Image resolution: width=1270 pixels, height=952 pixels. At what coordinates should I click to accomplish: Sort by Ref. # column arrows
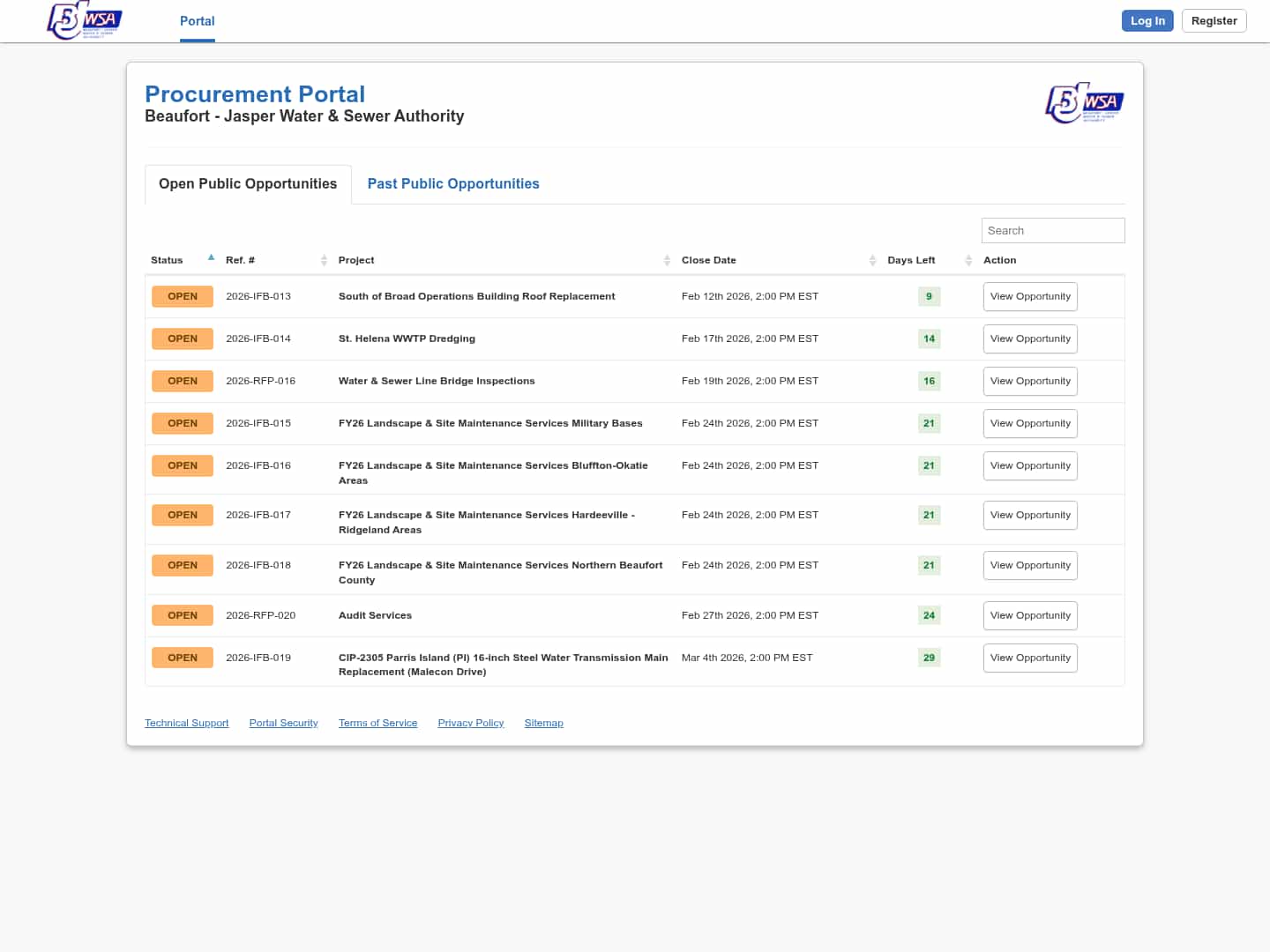click(x=324, y=260)
